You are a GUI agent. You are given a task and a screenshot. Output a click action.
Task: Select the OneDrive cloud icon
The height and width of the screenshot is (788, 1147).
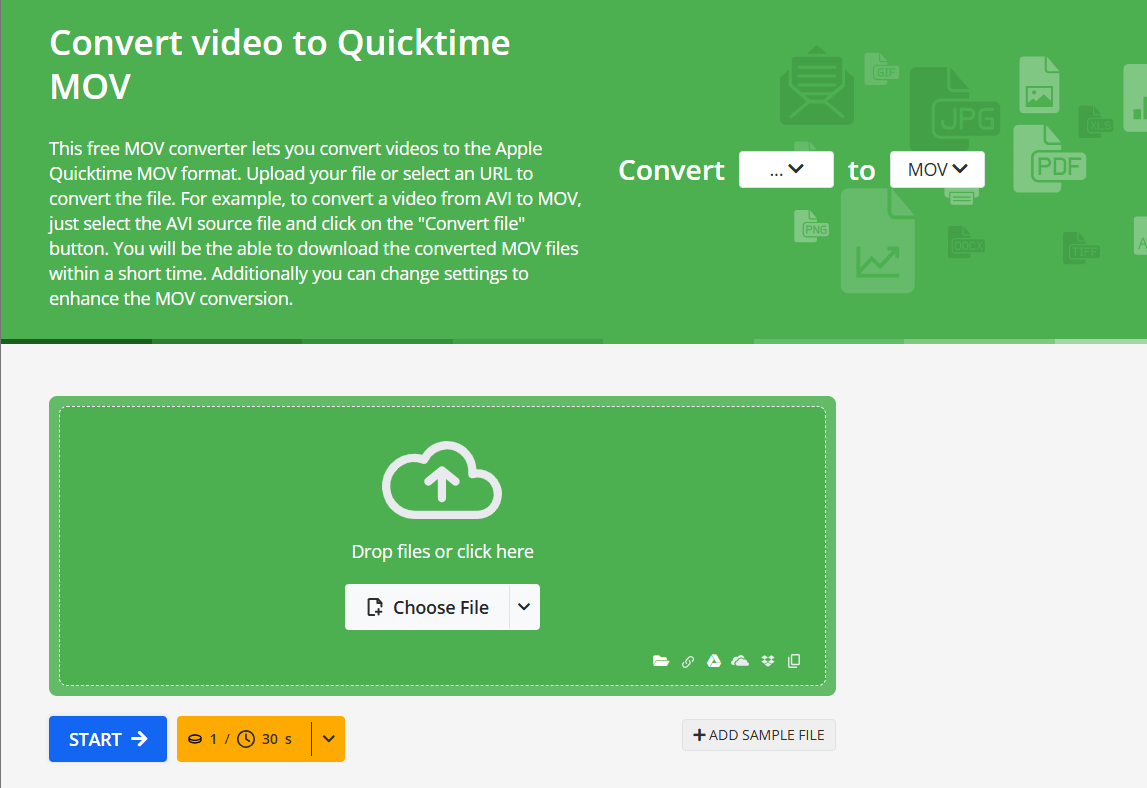tap(740, 661)
